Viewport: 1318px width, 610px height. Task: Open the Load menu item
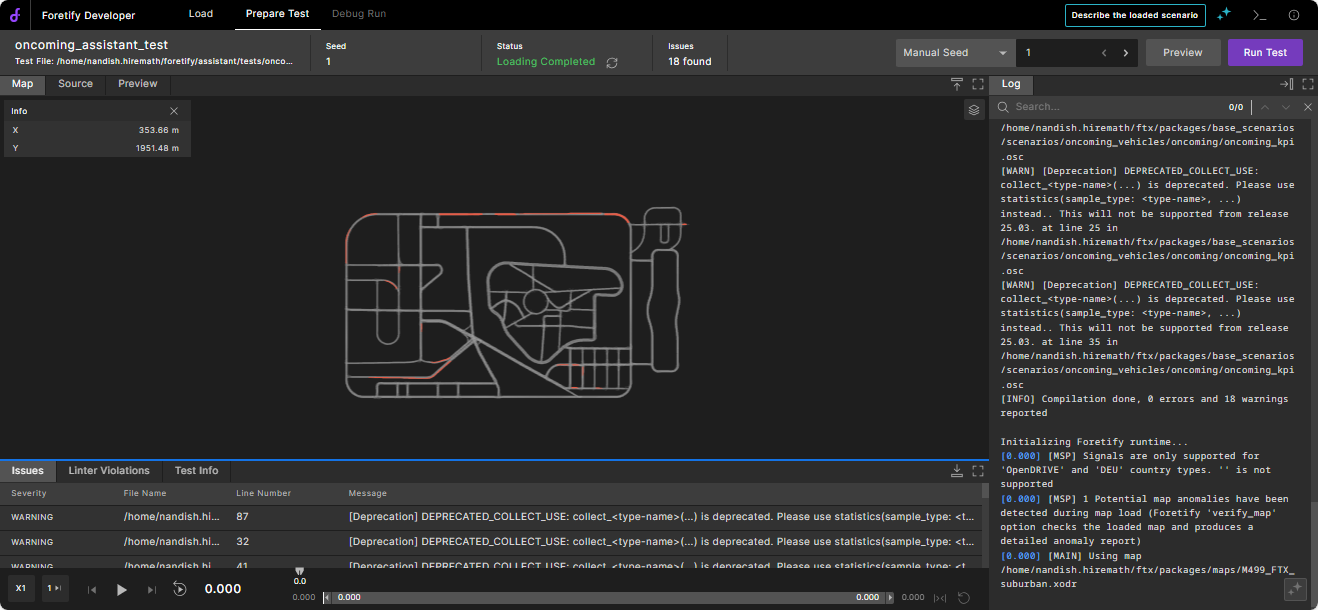point(200,14)
